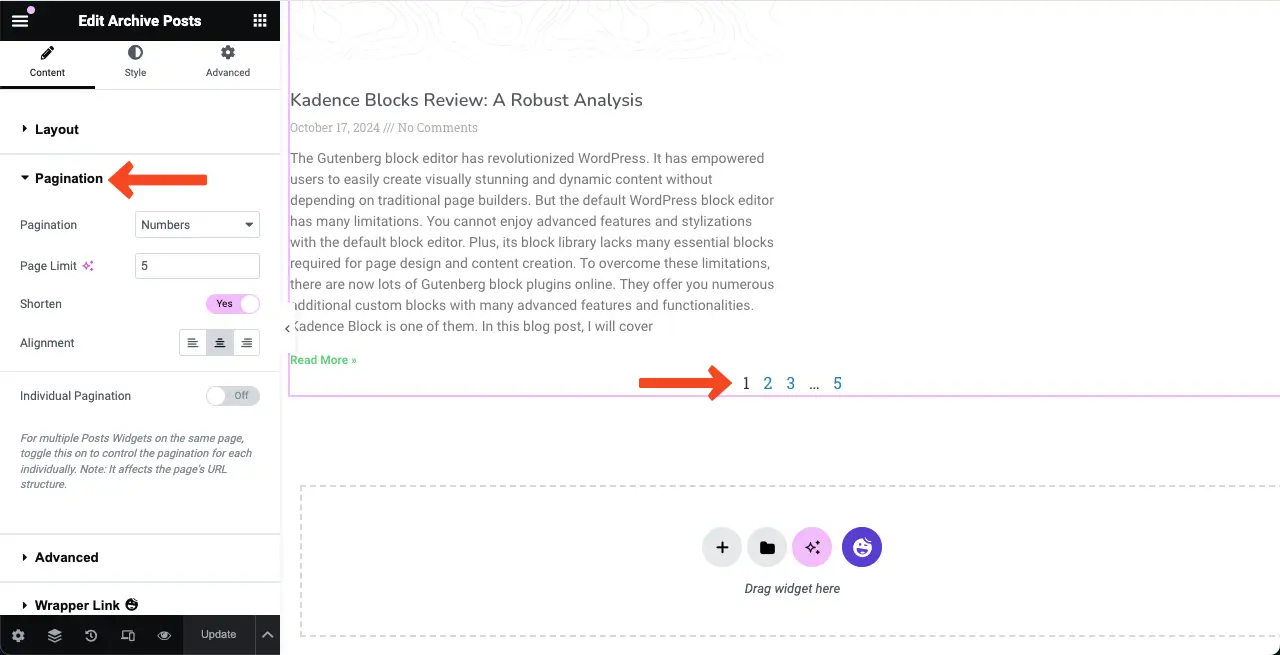Open save options arrow beside Update
Viewport: 1280px width, 655px height.
tap(267, 635)
